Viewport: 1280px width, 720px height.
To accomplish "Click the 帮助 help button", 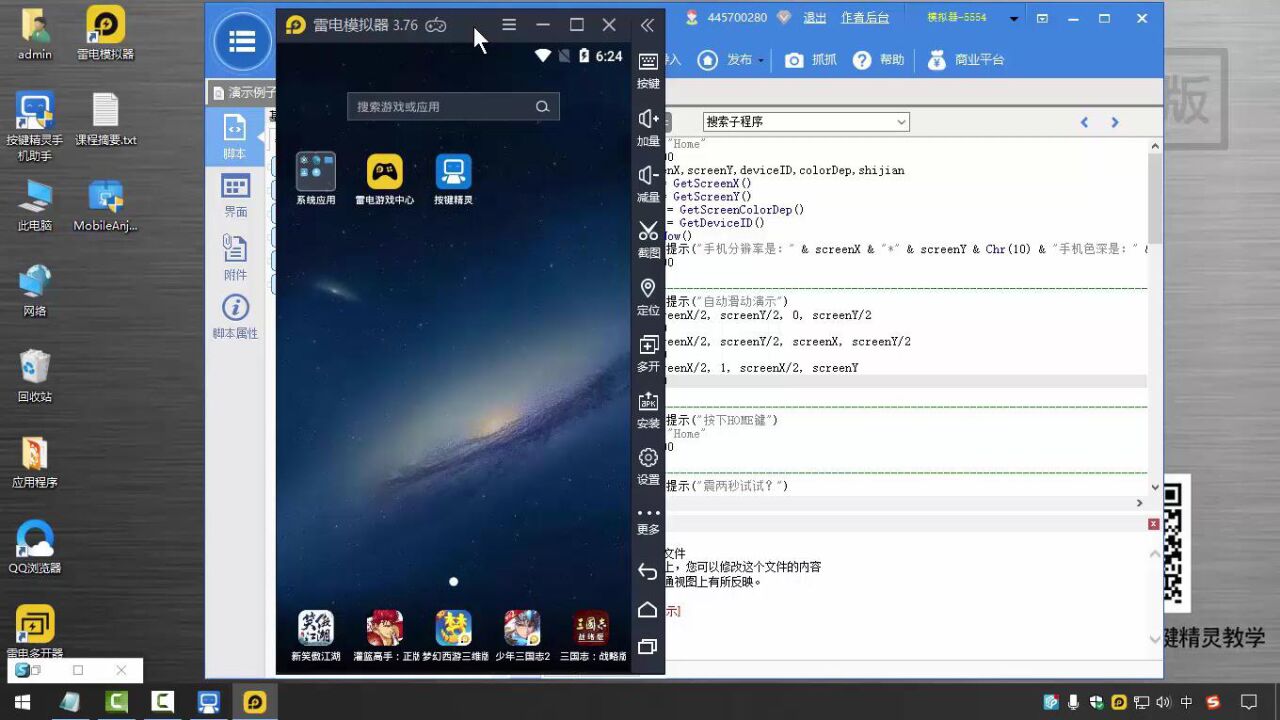I will [x=879, y=60].
